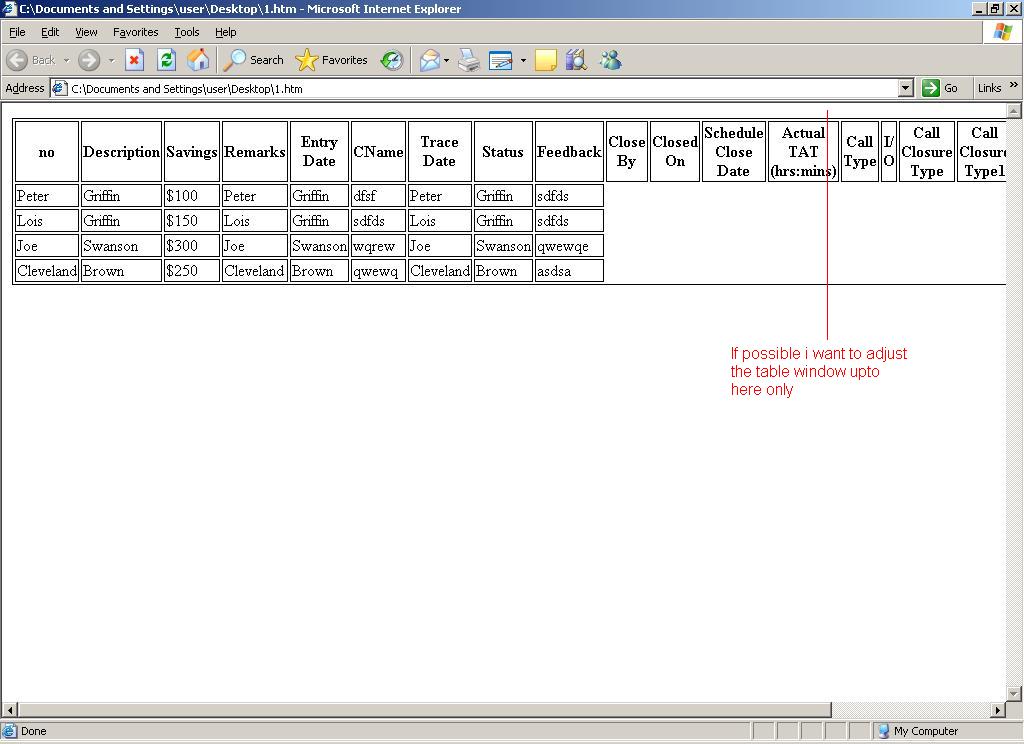The height and width of the screenshot is (744, 1024).
Task: Select the "qwewqe" feedback cell
Action: coord(569,246)
